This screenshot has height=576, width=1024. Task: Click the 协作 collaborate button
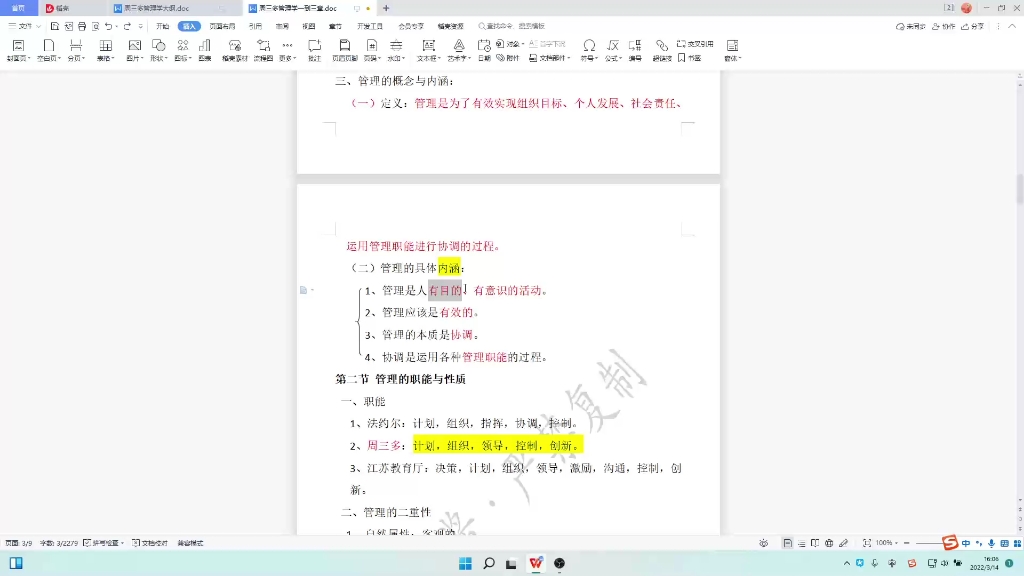(x=946, y=27)
